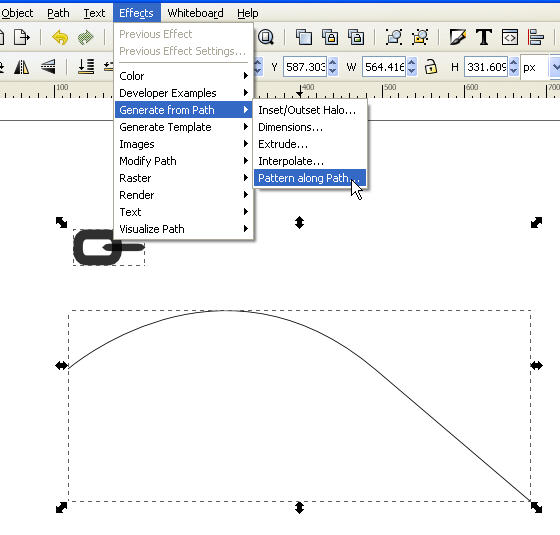Click the green Redo arrow icon
Image resolution: width=560 pixels, height=535 pixels.
pyautogui.click(x=86, y=37)
